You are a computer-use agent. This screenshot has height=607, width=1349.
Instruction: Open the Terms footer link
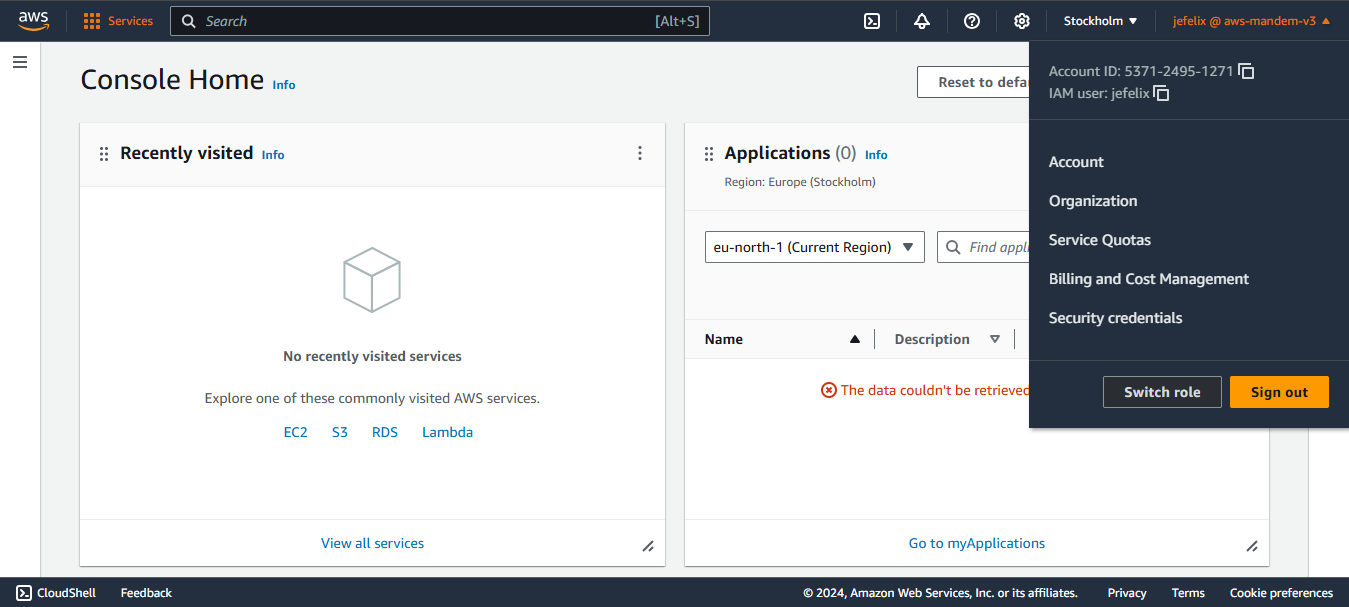pyautogui.click(x=1188, y=593)
